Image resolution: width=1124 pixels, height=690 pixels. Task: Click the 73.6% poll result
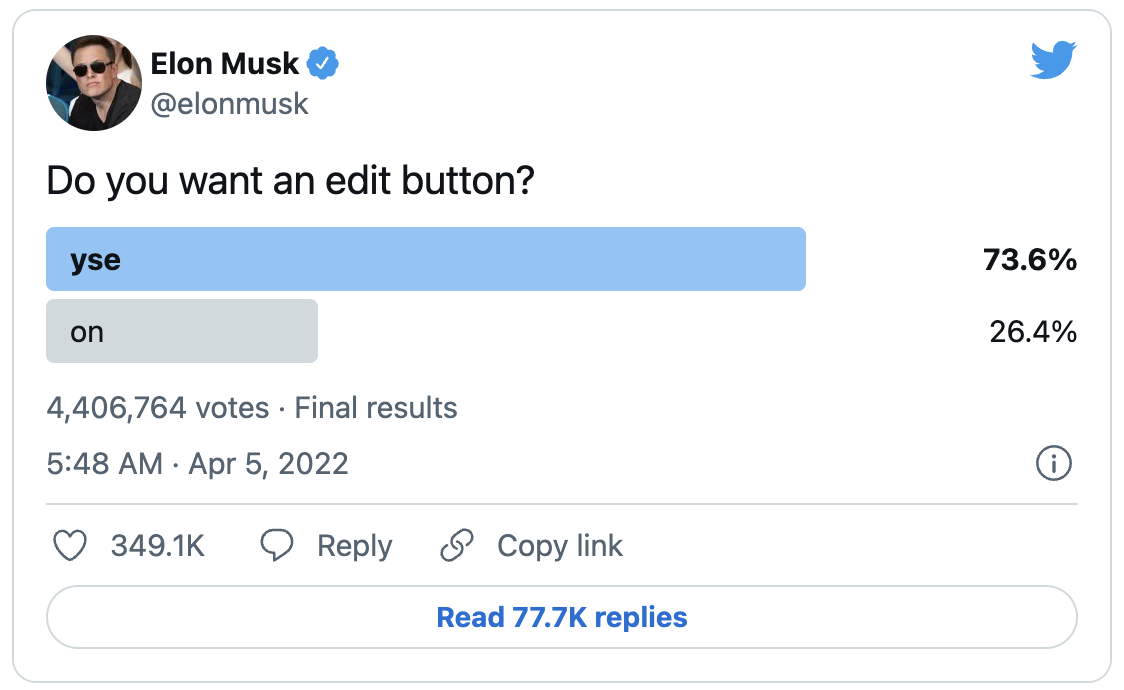point(1029,260)
